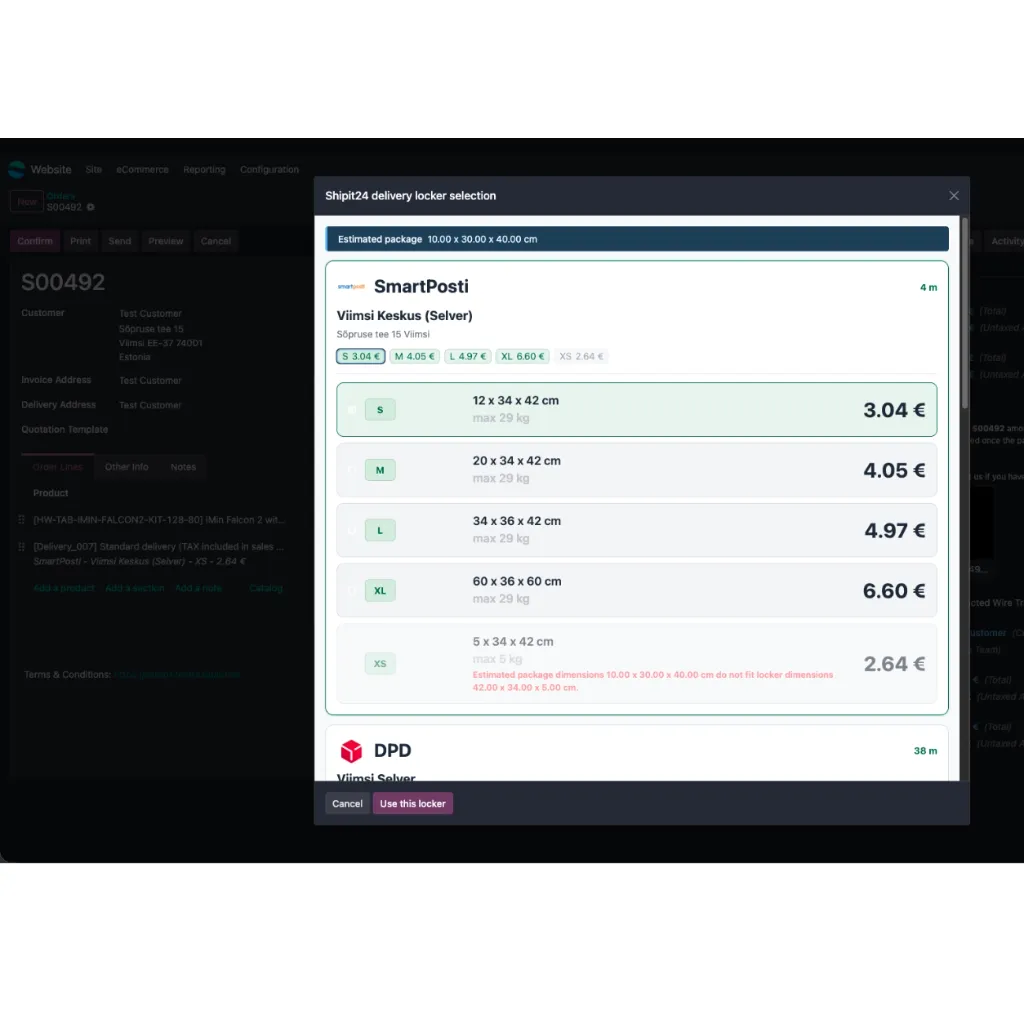
Task: Open the Catalog link
Action: pos(266,588)
